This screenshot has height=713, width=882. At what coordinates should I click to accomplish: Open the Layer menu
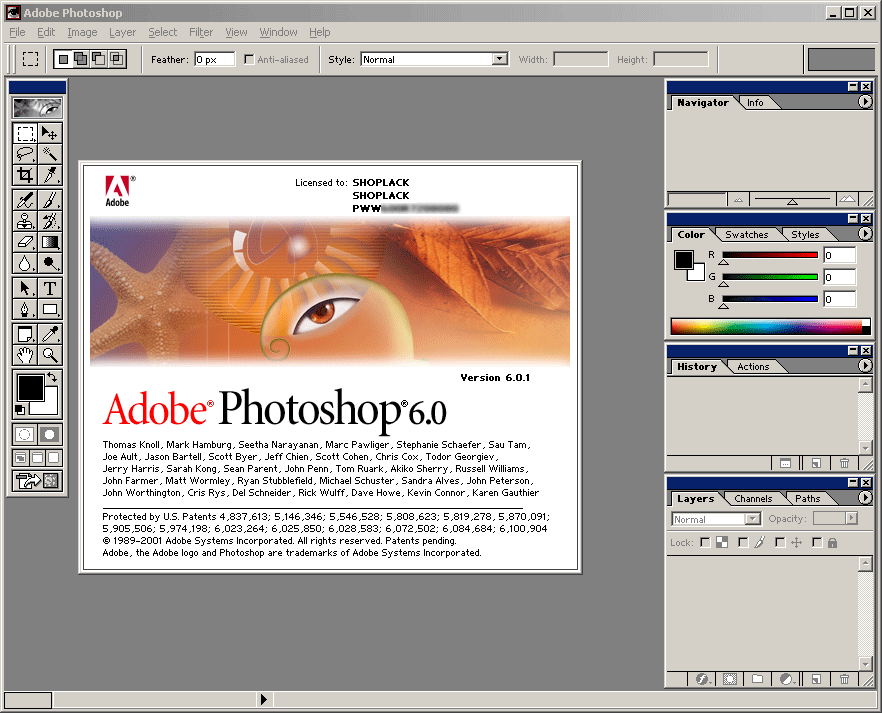click(x=123, y=32)
